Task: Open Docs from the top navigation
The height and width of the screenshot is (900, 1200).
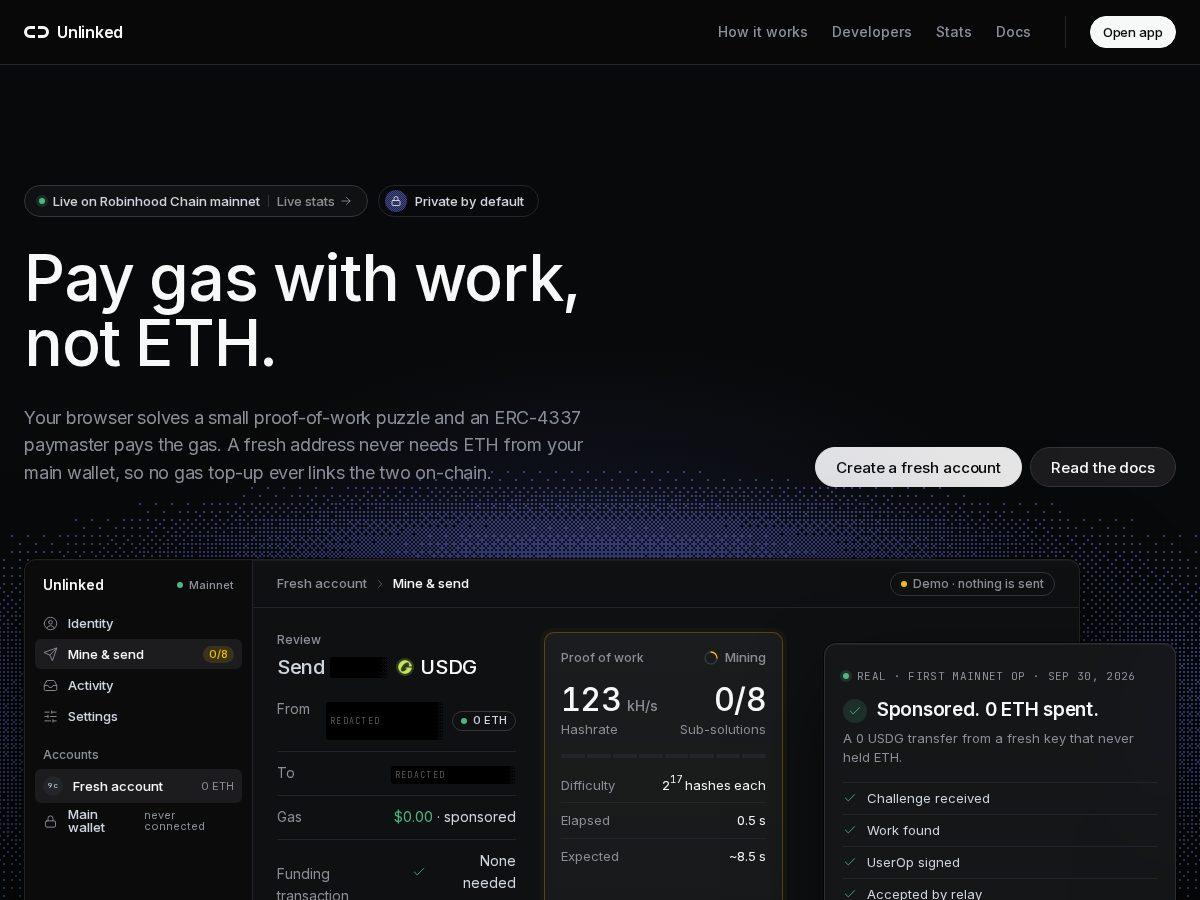Action: click(x=1013, y=32)
